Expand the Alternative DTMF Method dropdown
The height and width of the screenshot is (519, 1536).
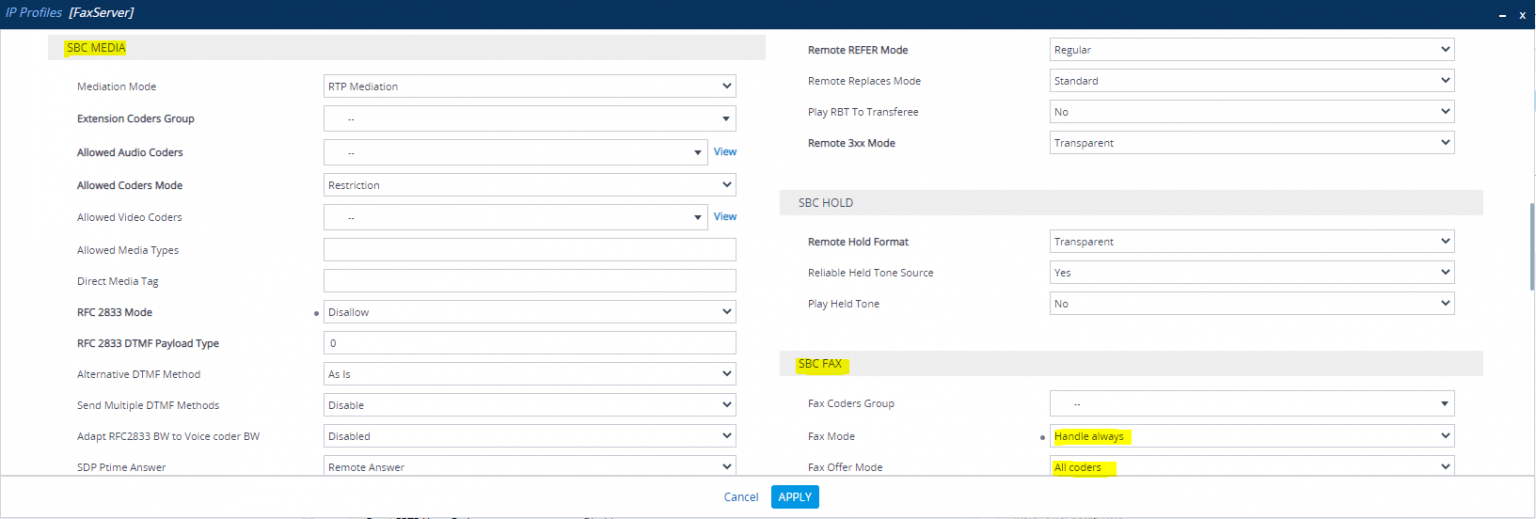(529, 374)
